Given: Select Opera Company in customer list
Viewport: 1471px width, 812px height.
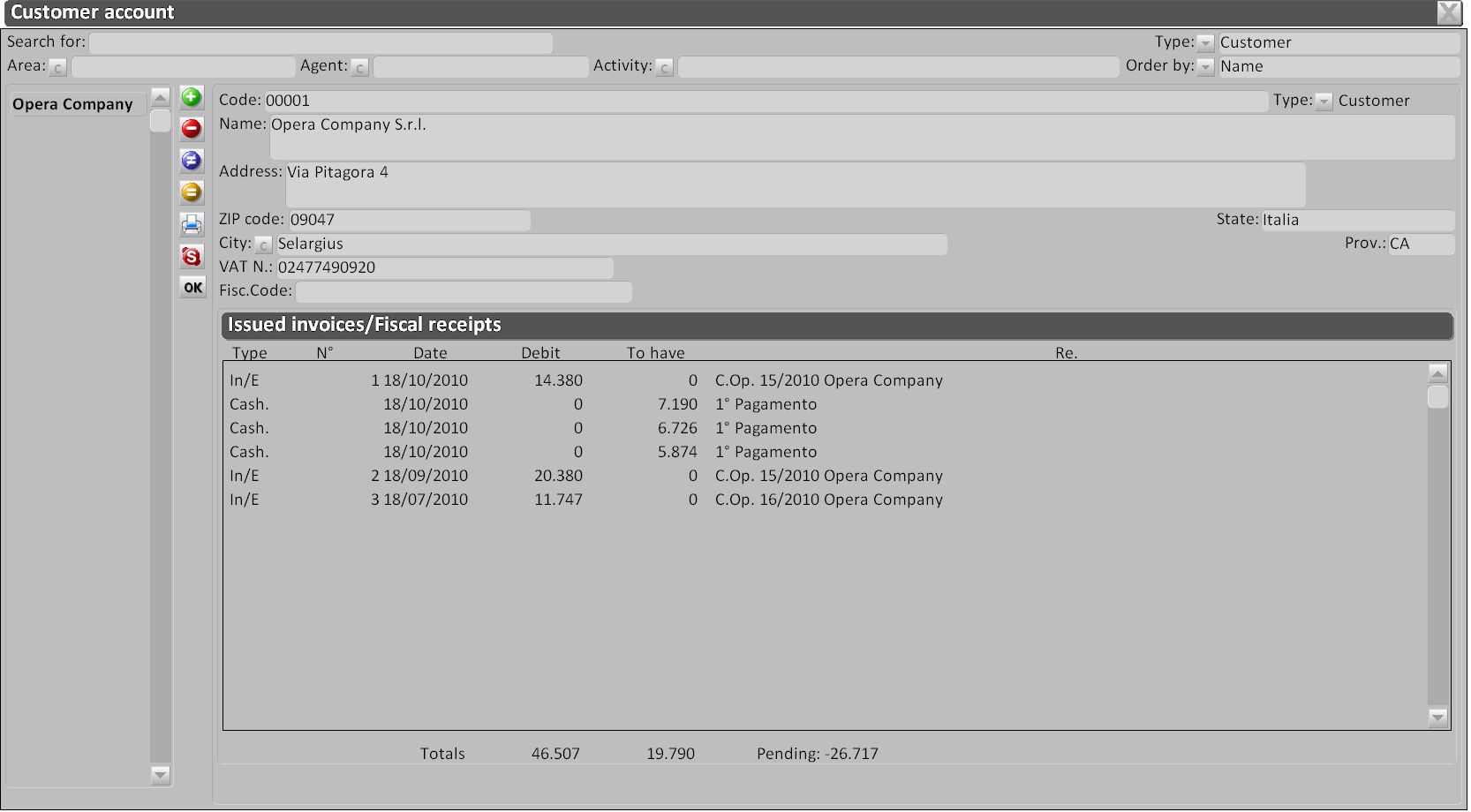Looking at the screenshot, I should (73, 104).
